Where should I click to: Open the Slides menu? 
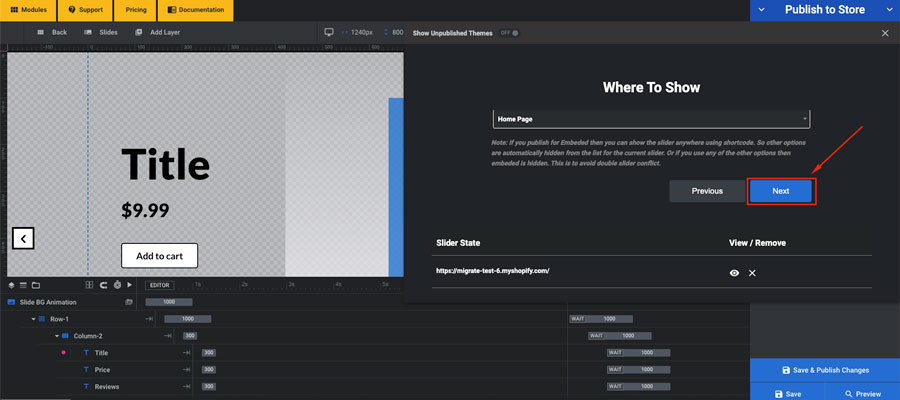tap(101, 32)
